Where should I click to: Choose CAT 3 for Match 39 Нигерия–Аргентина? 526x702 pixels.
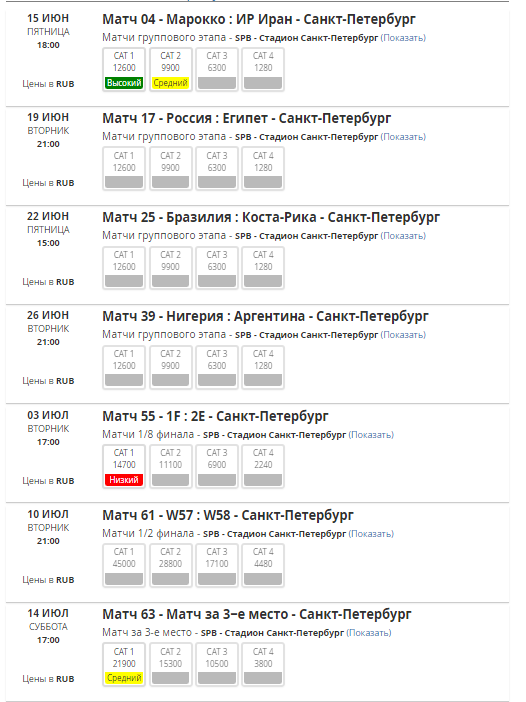pos(217,367)
